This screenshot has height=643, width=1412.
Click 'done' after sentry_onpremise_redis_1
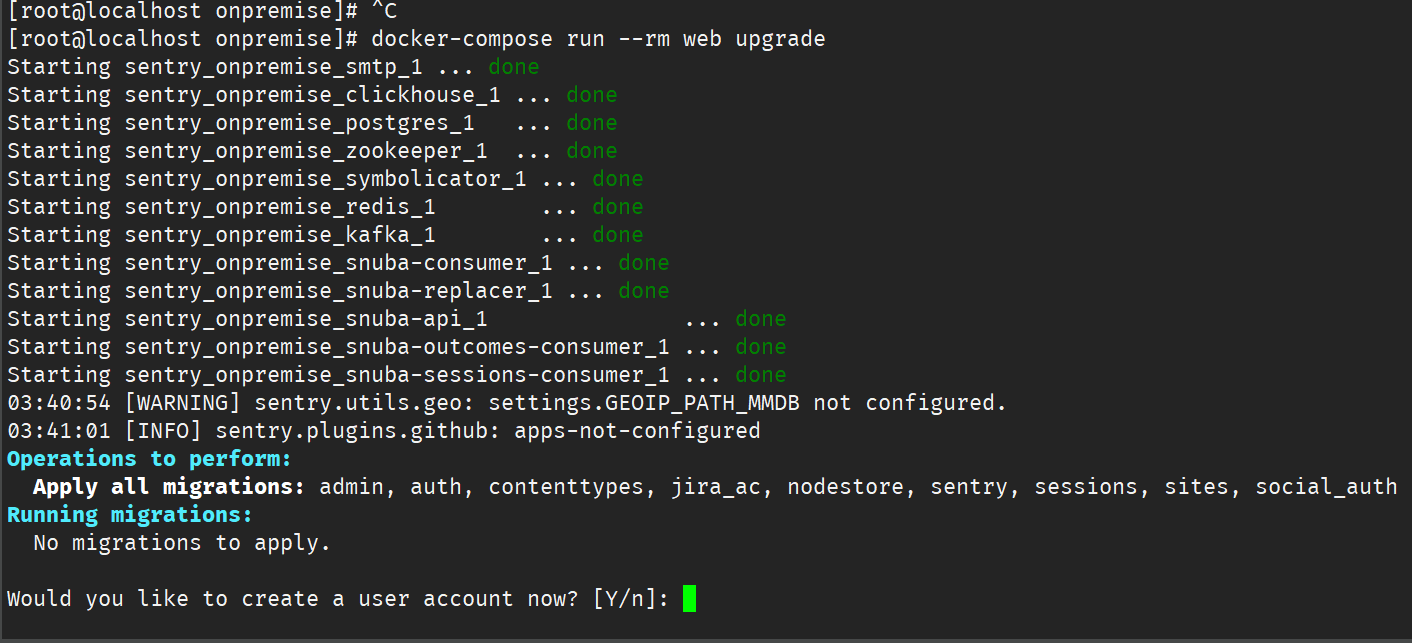click(618, 207)
